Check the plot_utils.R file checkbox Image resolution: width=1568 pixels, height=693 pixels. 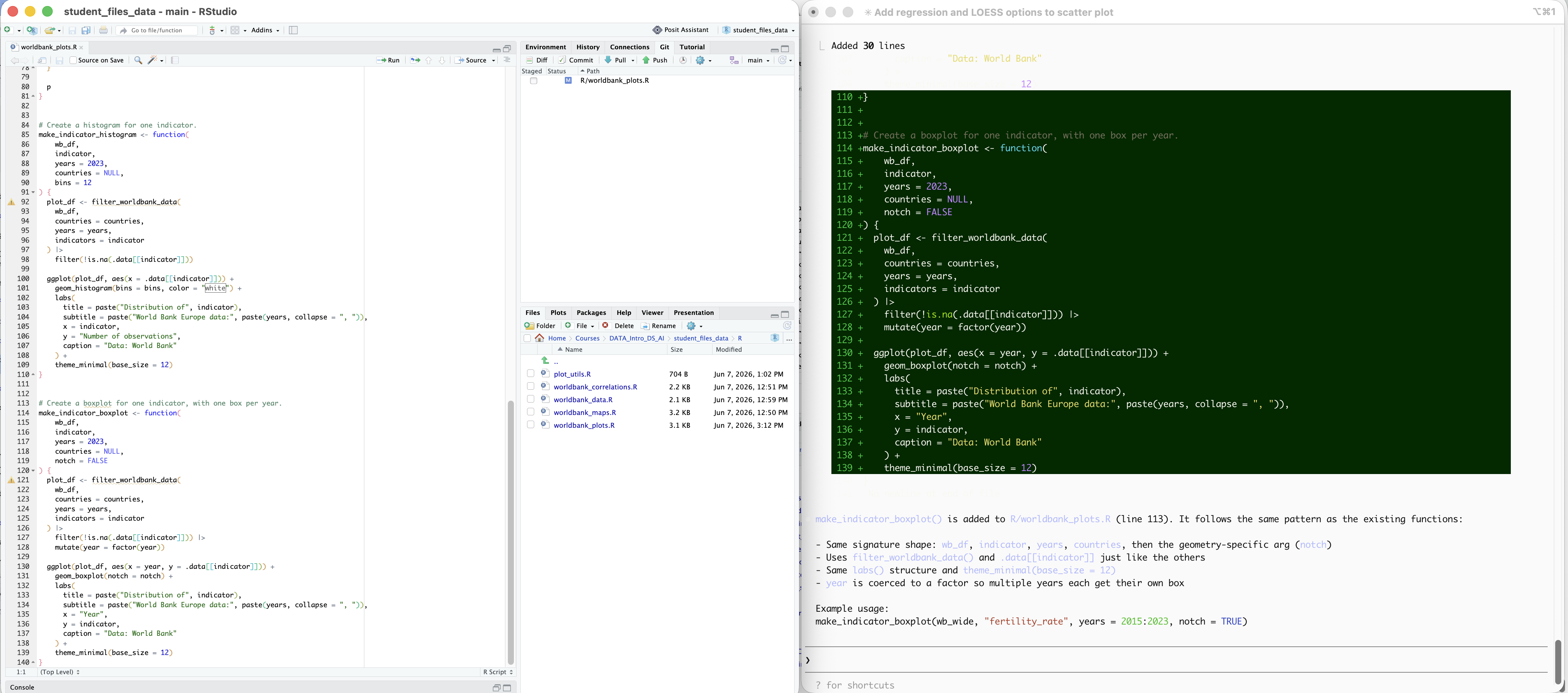531,374
